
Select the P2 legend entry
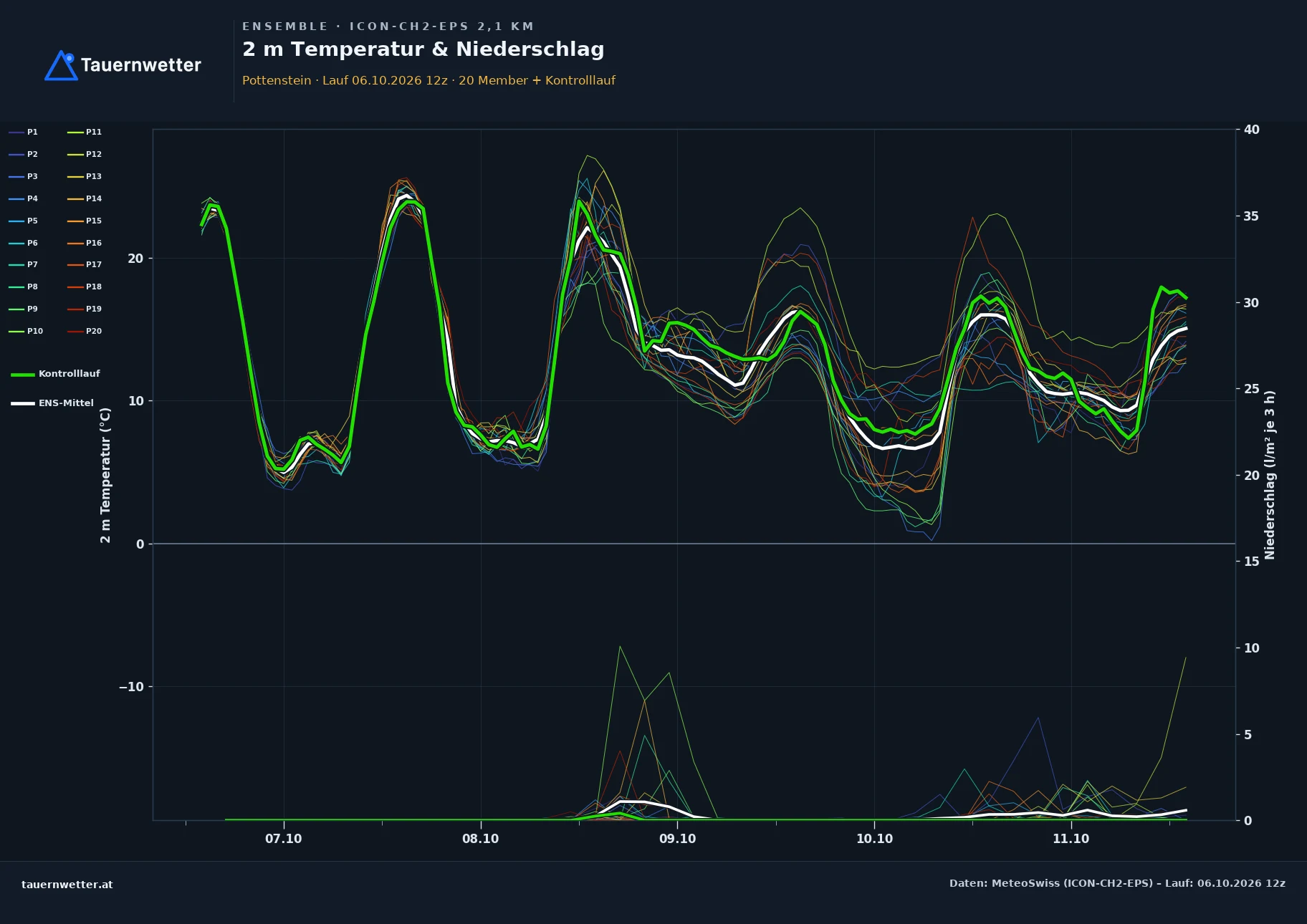(x=24, y=154)
